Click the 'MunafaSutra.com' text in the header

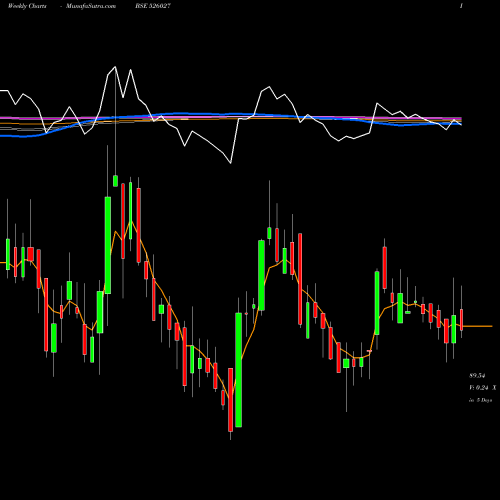pos(91,6)
